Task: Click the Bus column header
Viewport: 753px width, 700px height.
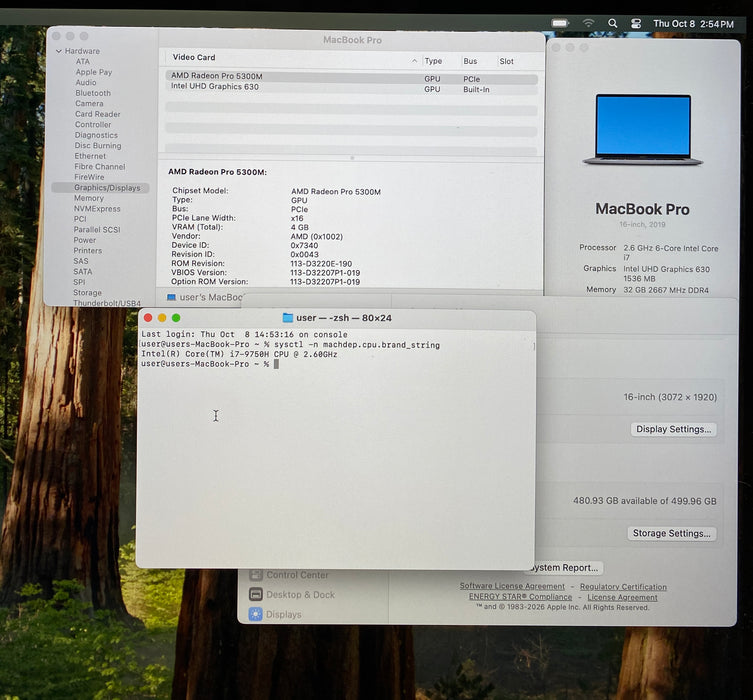Action: pyautogui.click(x=470, y=61)
